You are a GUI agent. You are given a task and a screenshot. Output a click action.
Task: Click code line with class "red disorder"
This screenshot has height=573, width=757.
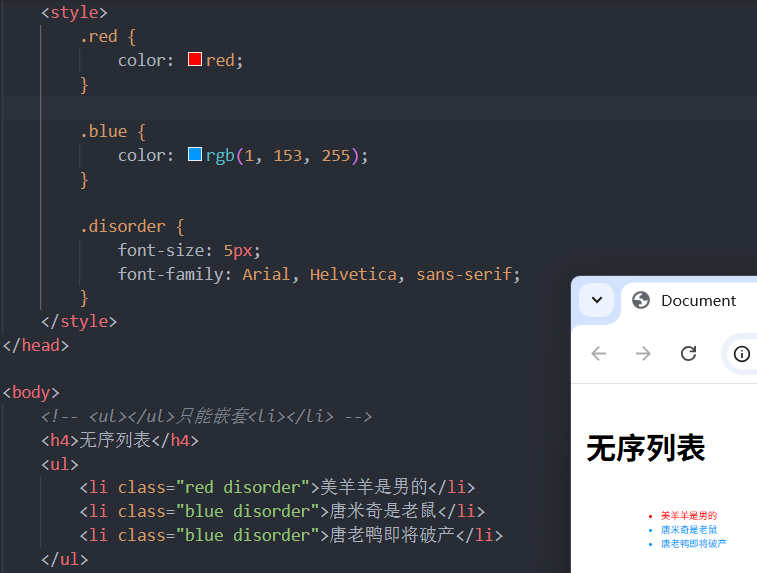pyautogui.click(x=278, y=487)
